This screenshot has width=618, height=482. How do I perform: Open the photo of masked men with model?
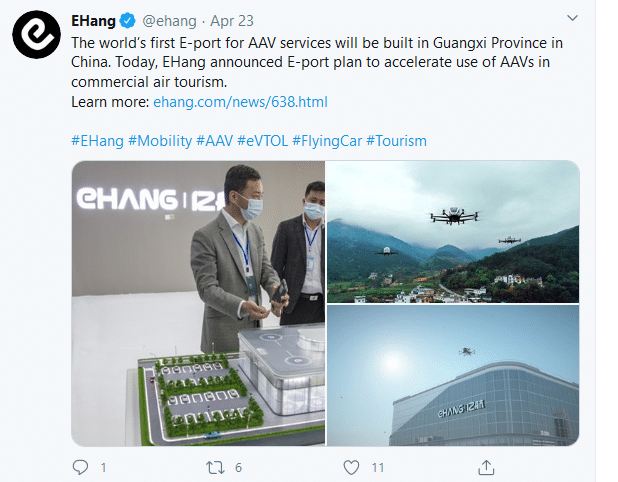[x=198, y=303]
